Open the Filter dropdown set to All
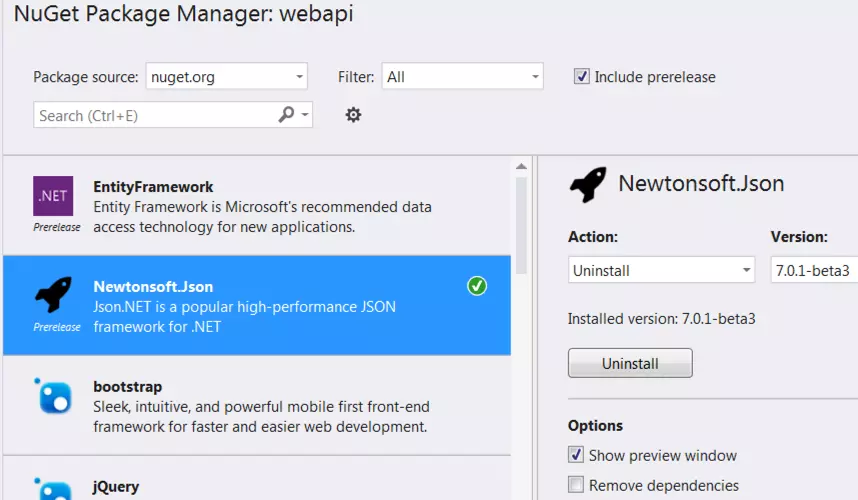The image size is (858, 500). (462, 76)
